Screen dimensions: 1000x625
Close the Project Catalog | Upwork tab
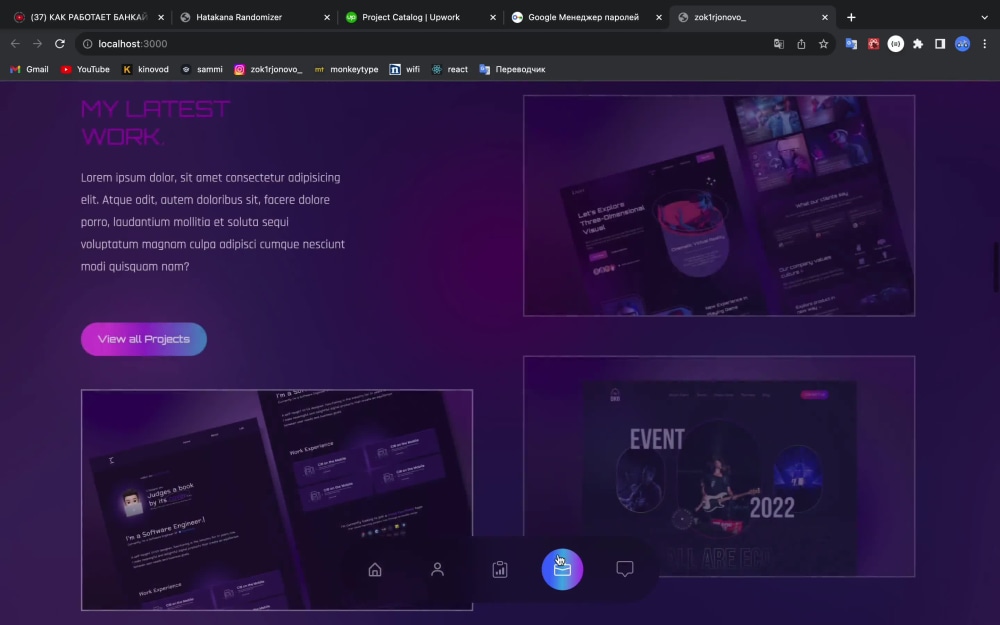tap(493, 17)
